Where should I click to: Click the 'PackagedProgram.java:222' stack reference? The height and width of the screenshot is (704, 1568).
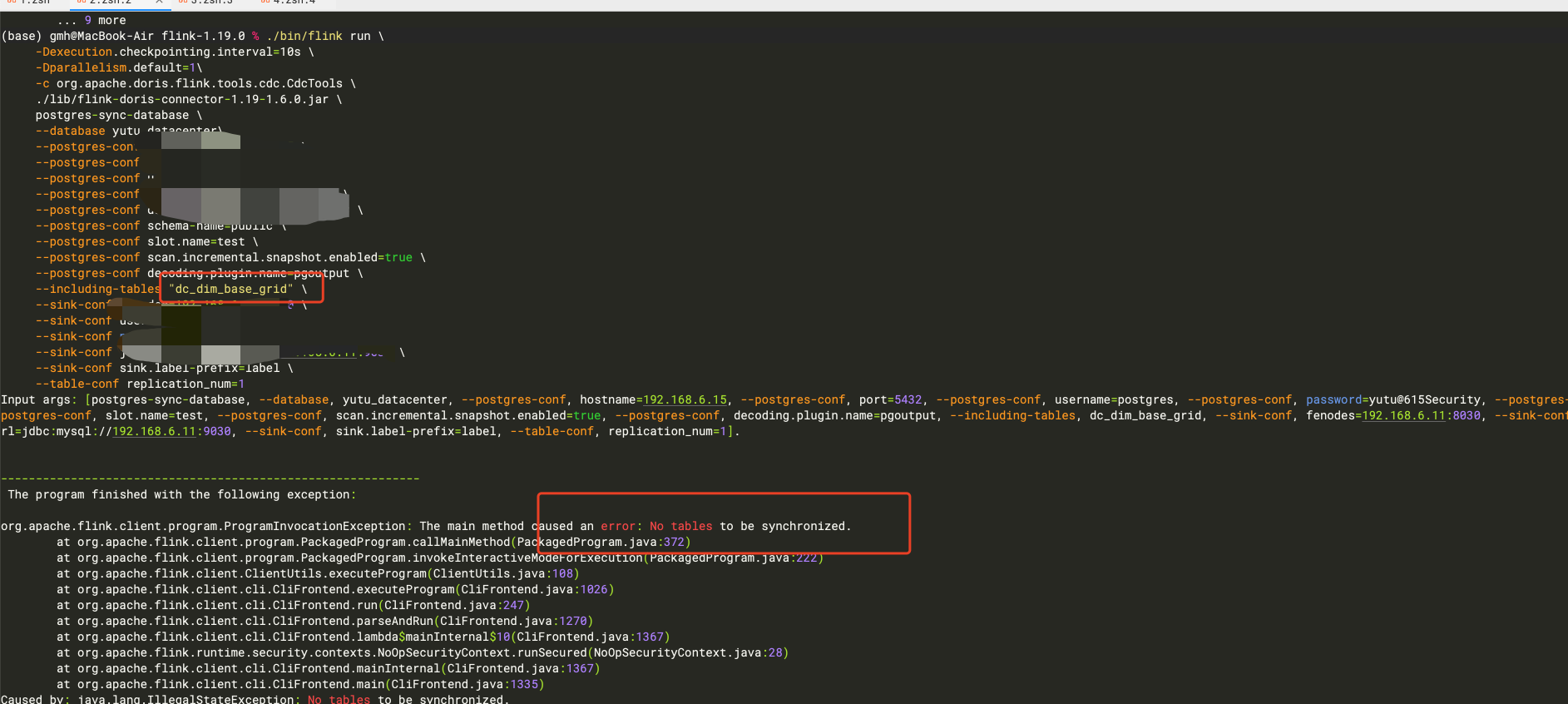734,558
